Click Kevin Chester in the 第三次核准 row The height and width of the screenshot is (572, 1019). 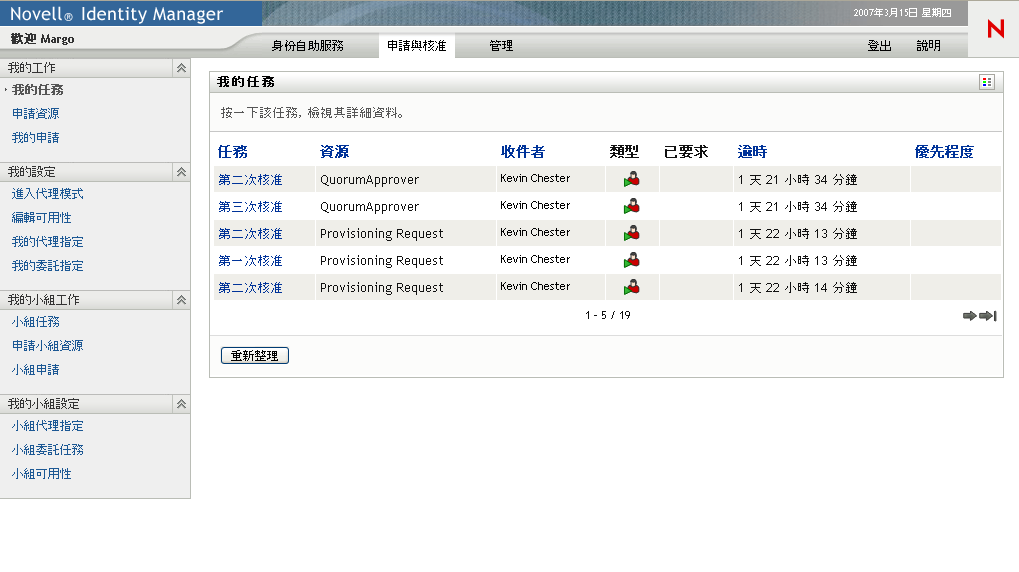535,205
